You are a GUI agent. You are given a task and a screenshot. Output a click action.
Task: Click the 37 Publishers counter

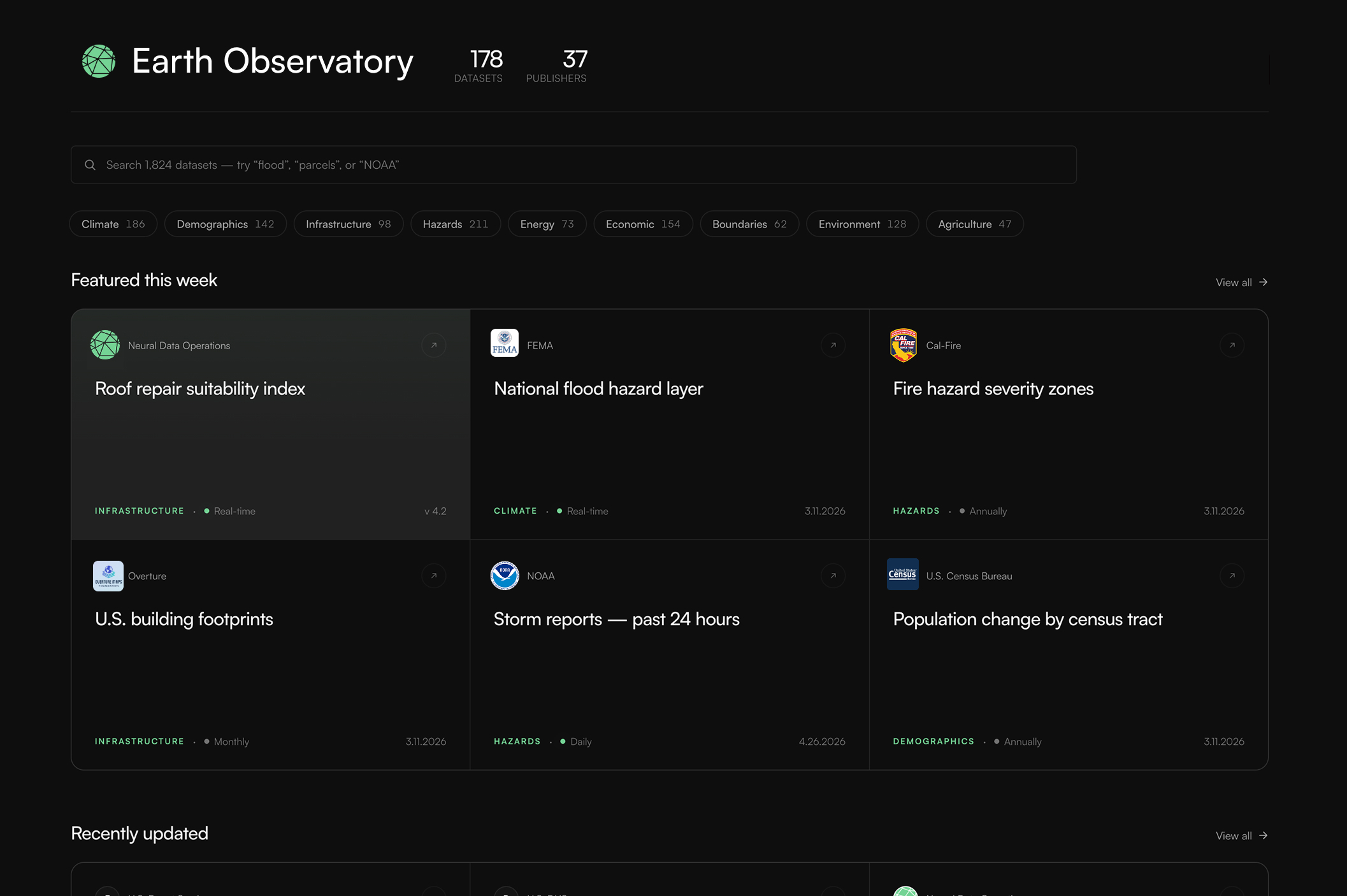click(x=556, y=65)
